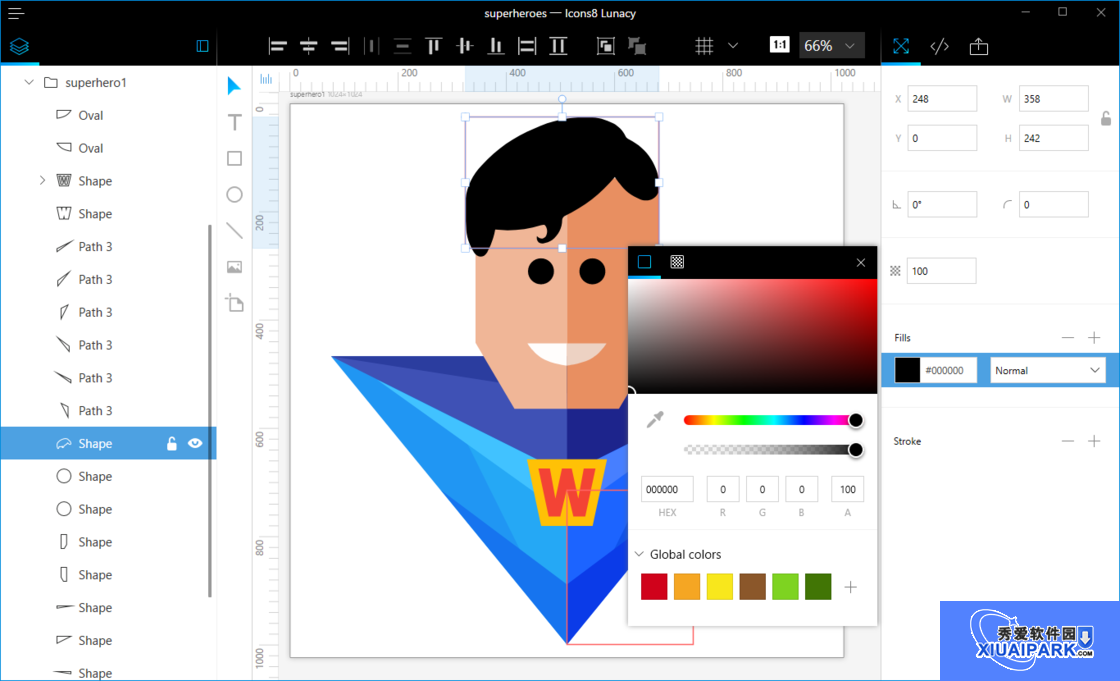Switch to the code view tab

(x=939, y=46)
